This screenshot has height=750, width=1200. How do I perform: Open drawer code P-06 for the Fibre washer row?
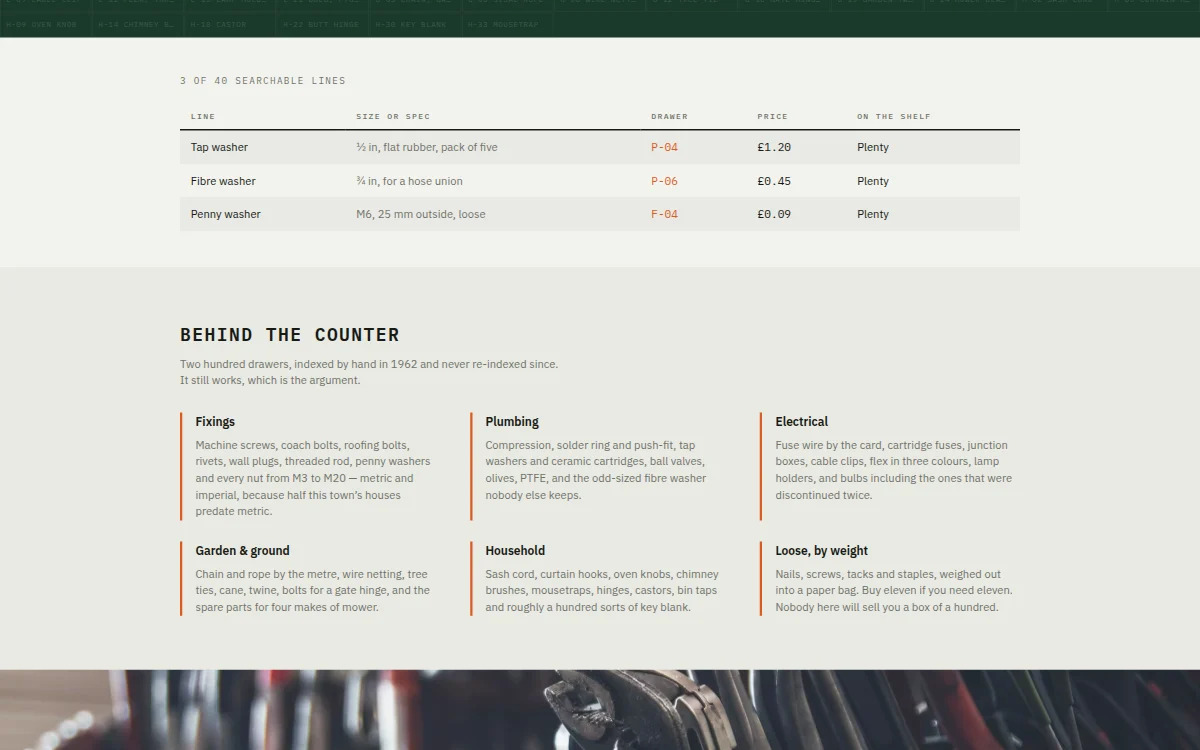(x=664, y=181)
